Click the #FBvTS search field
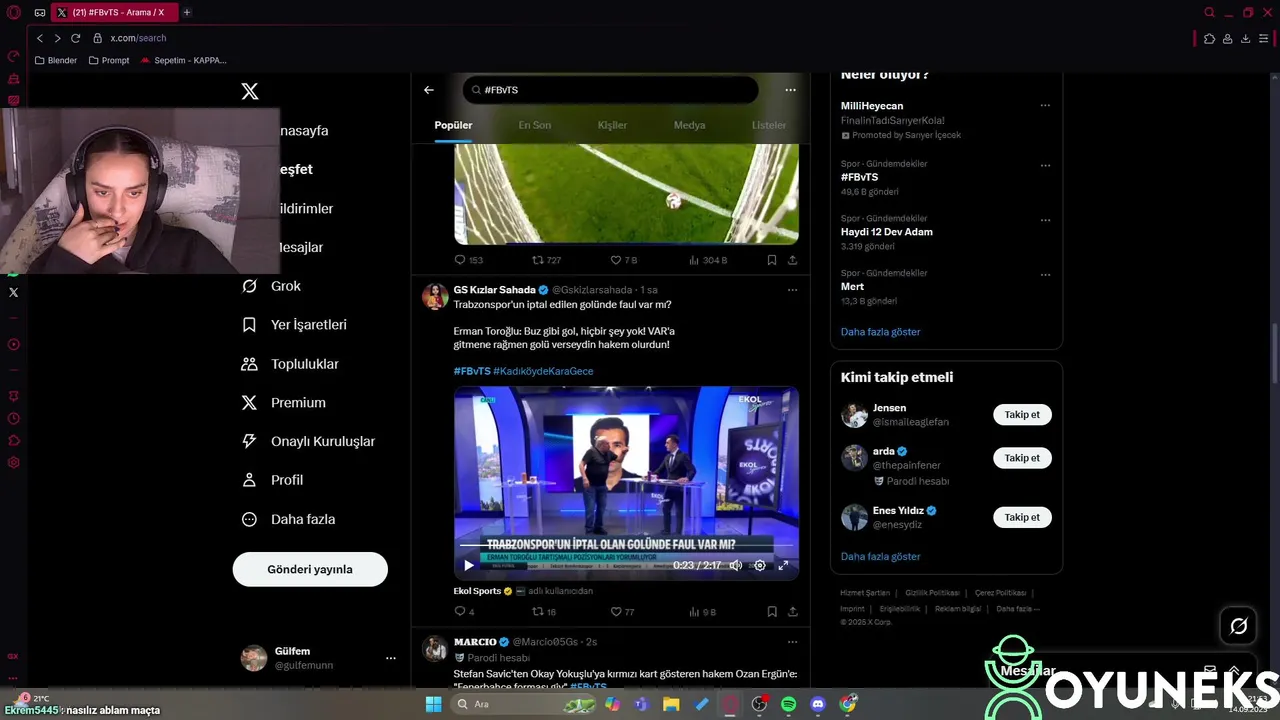Screen dimensions: 1280x720 [610, 90]
